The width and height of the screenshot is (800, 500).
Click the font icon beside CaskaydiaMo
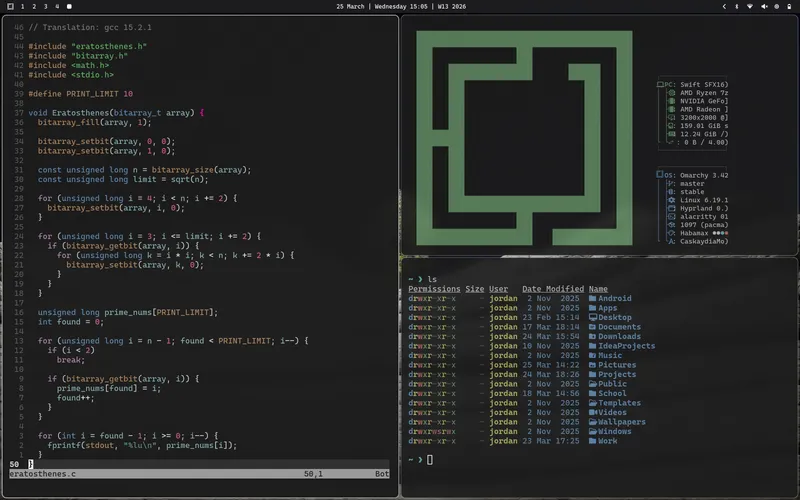pyautogui.click(x=672, y=241)
